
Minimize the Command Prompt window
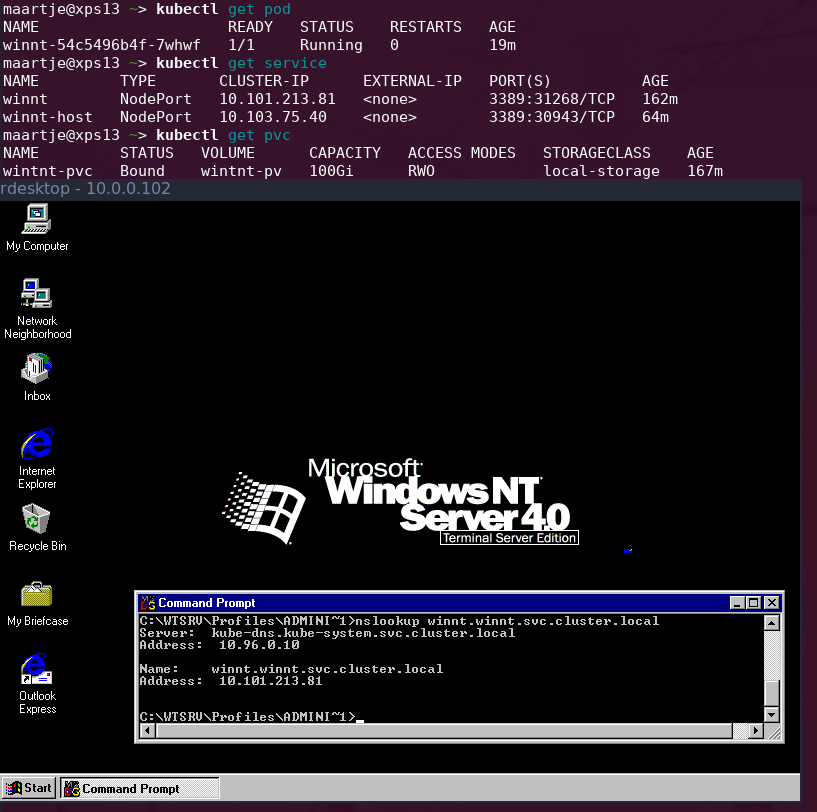[x=736, y=603]
